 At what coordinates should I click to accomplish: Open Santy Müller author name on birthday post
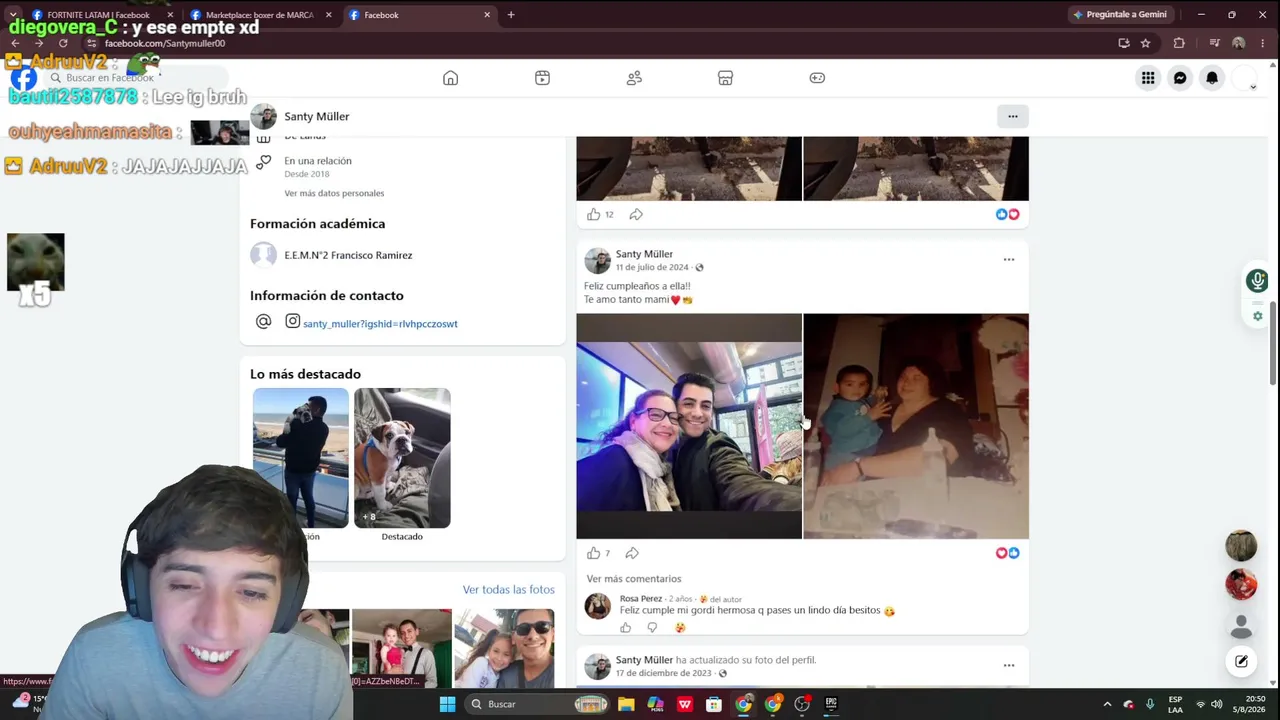tap(644, 254)
